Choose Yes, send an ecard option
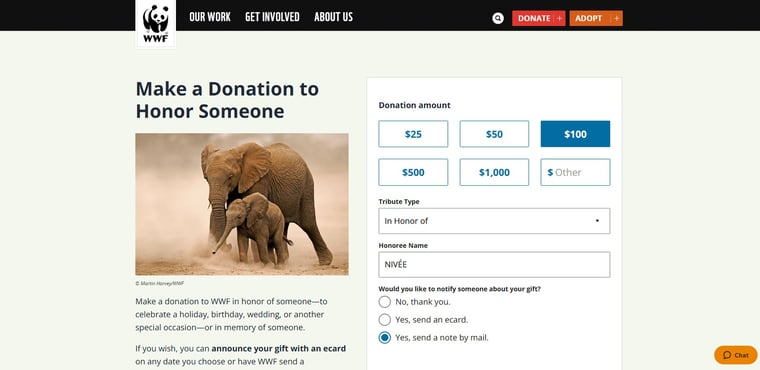 click(384, 320)
